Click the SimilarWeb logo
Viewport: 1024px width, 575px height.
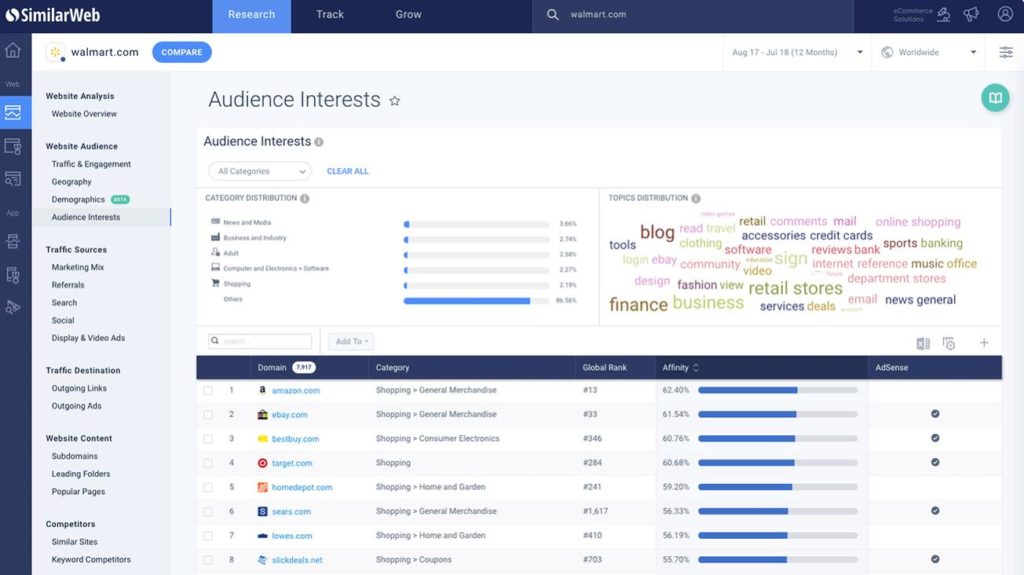[x=53, y=14]
